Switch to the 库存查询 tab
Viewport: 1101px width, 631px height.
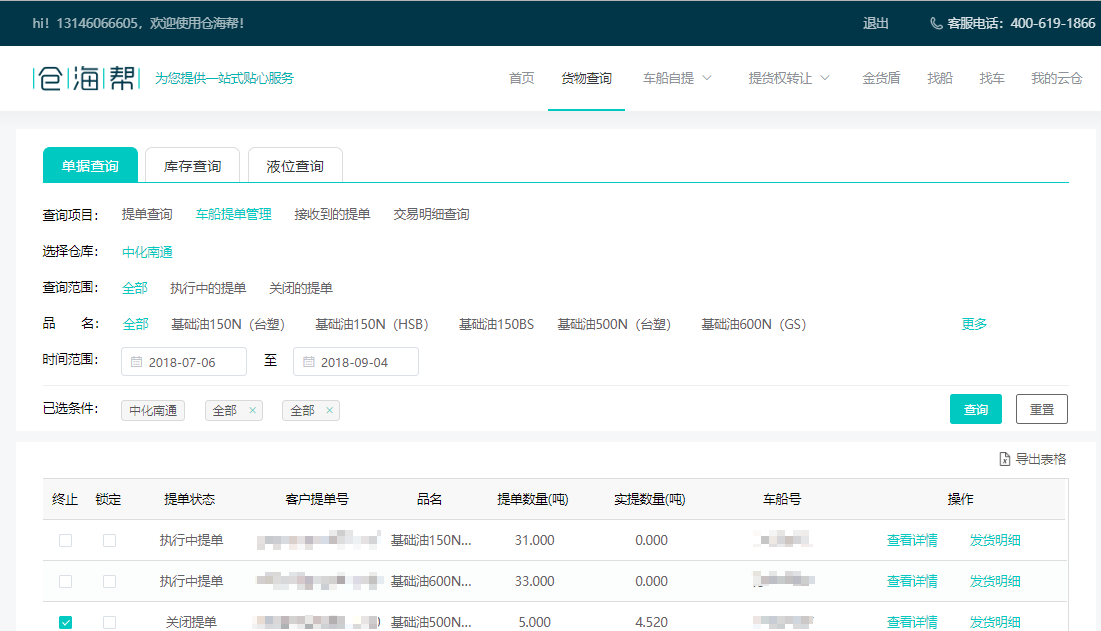tap(192, 166)
